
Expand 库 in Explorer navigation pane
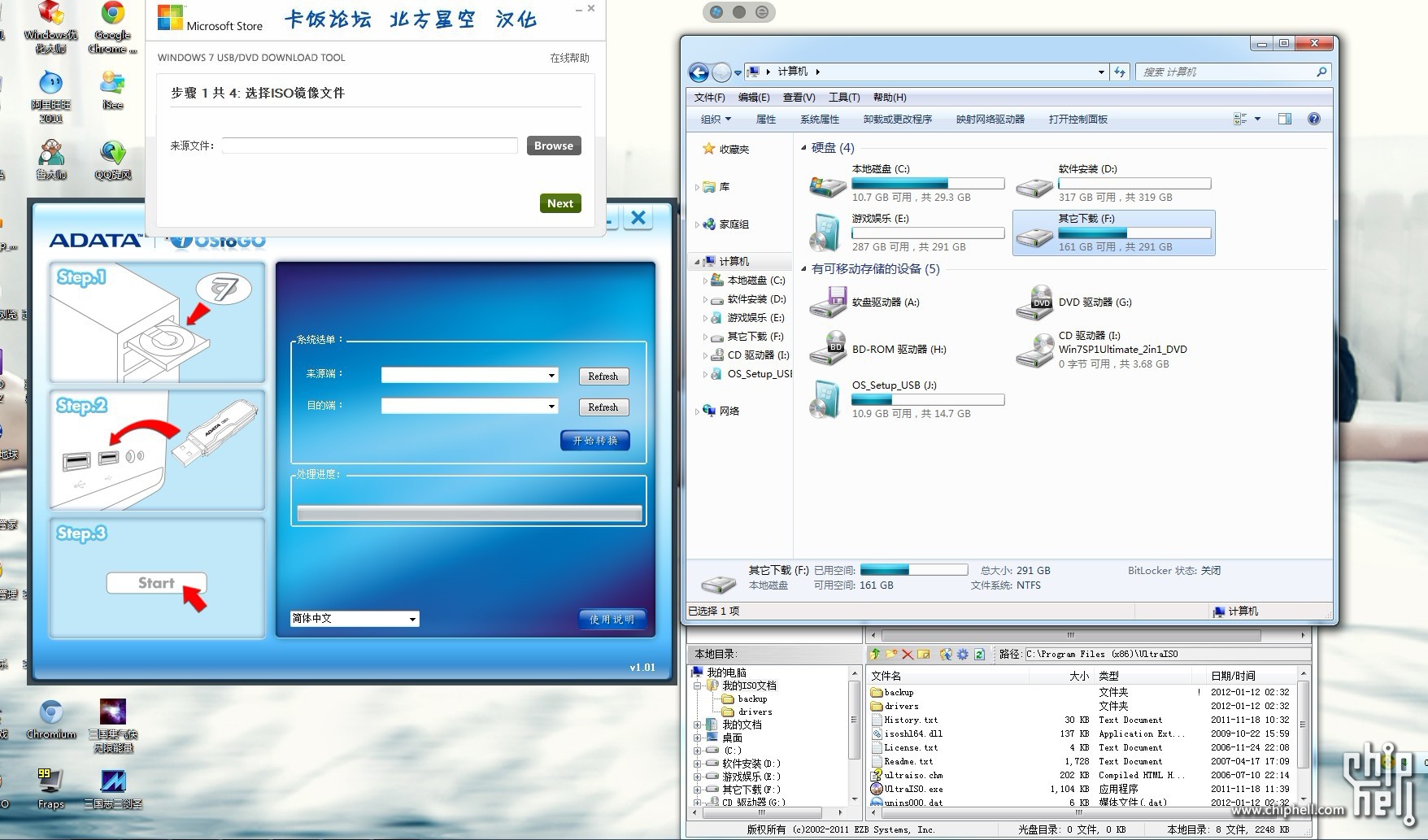click(x=697, y=187)
